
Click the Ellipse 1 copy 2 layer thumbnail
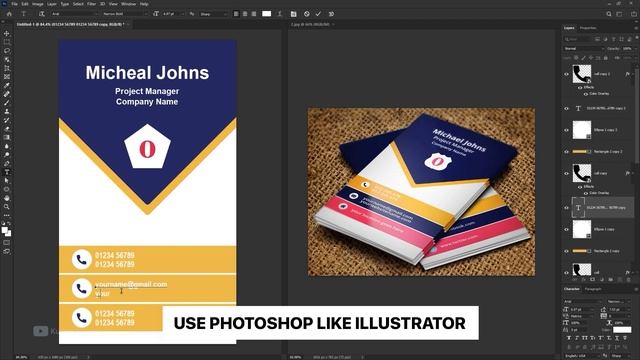tap(582, 130)
